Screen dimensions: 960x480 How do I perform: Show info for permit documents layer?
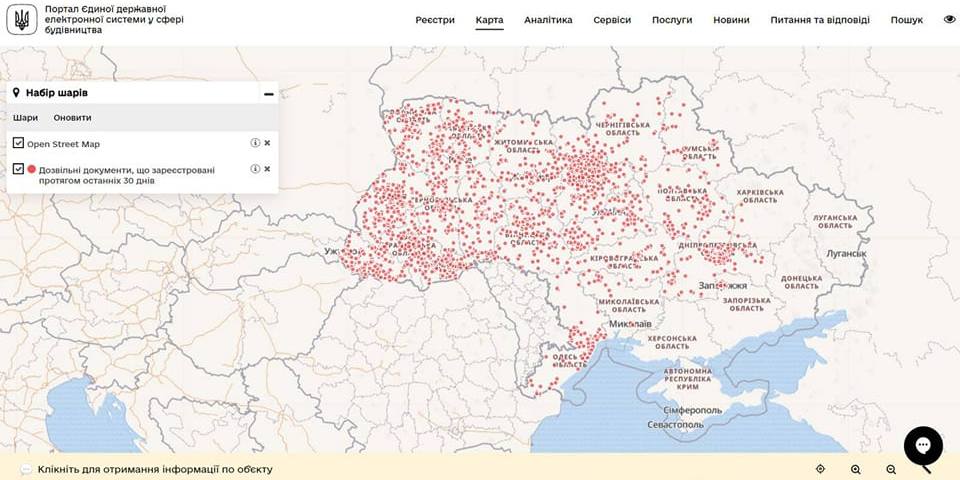coord(255,169)
